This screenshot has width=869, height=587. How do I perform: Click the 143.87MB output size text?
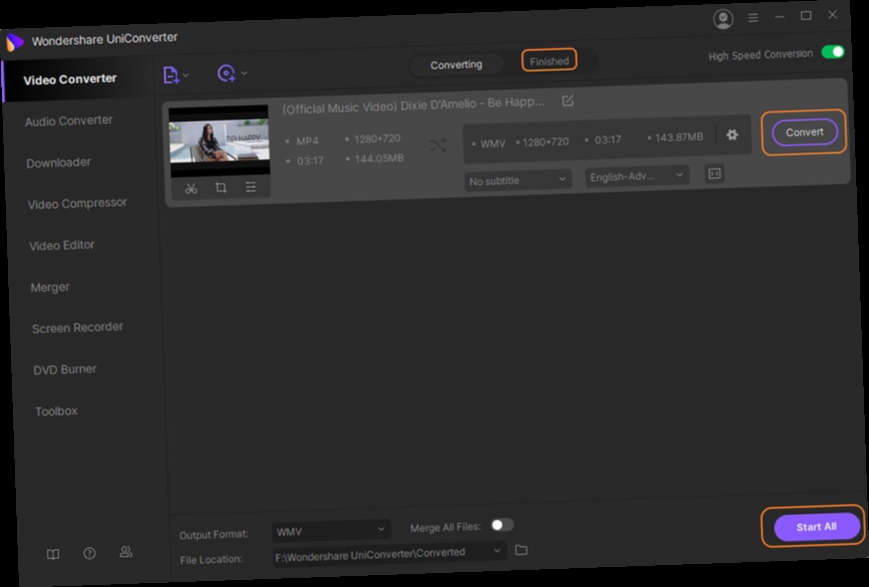click(679, 137)
